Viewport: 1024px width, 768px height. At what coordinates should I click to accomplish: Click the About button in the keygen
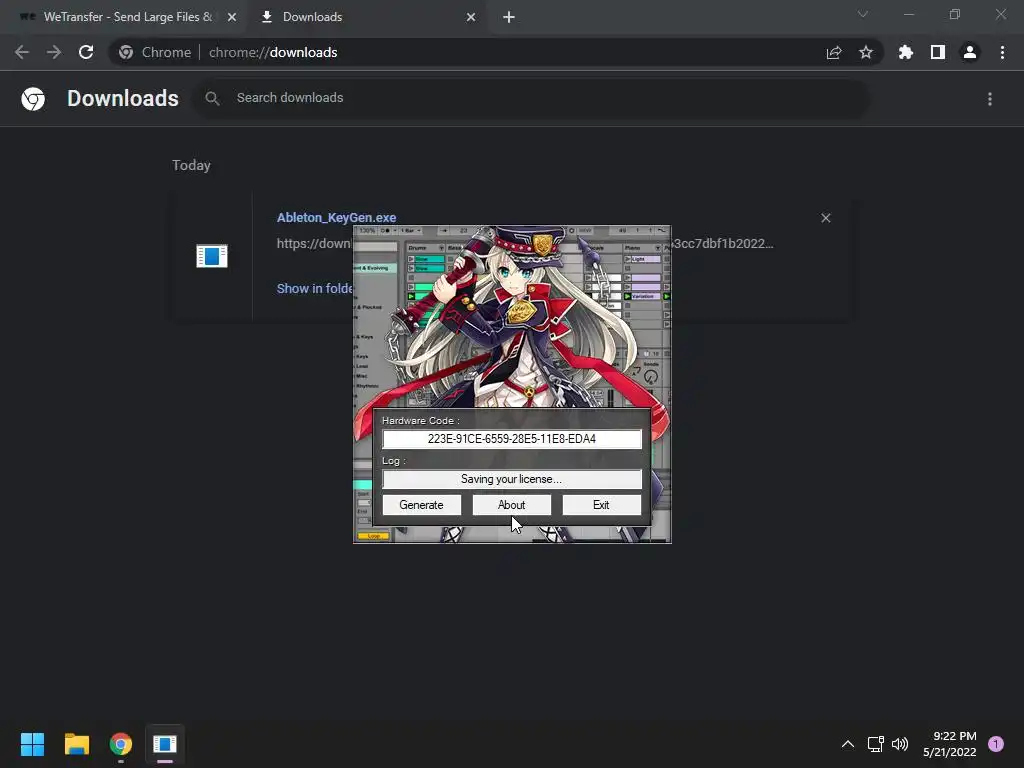(511, 505)
